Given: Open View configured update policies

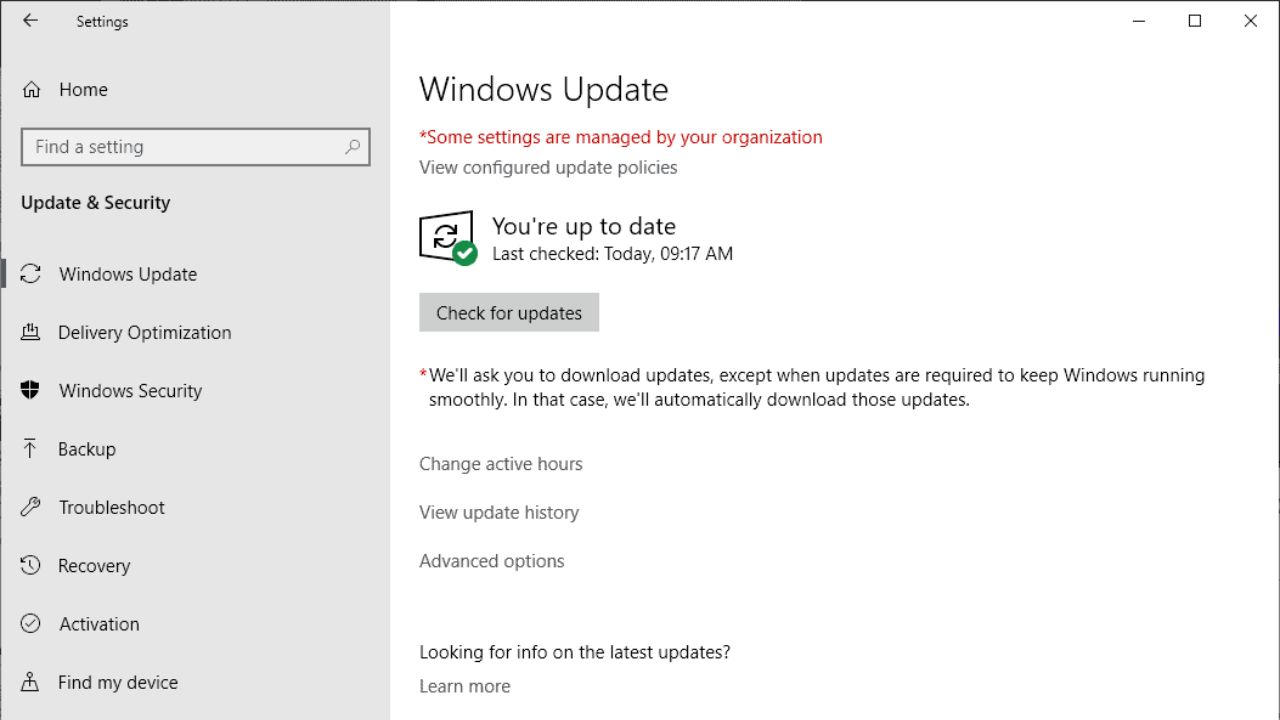Looking at the screenshot, I should (548, 168).
